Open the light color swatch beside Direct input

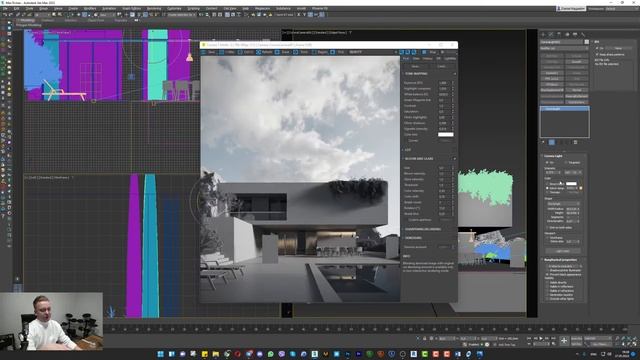click(571, 184)
